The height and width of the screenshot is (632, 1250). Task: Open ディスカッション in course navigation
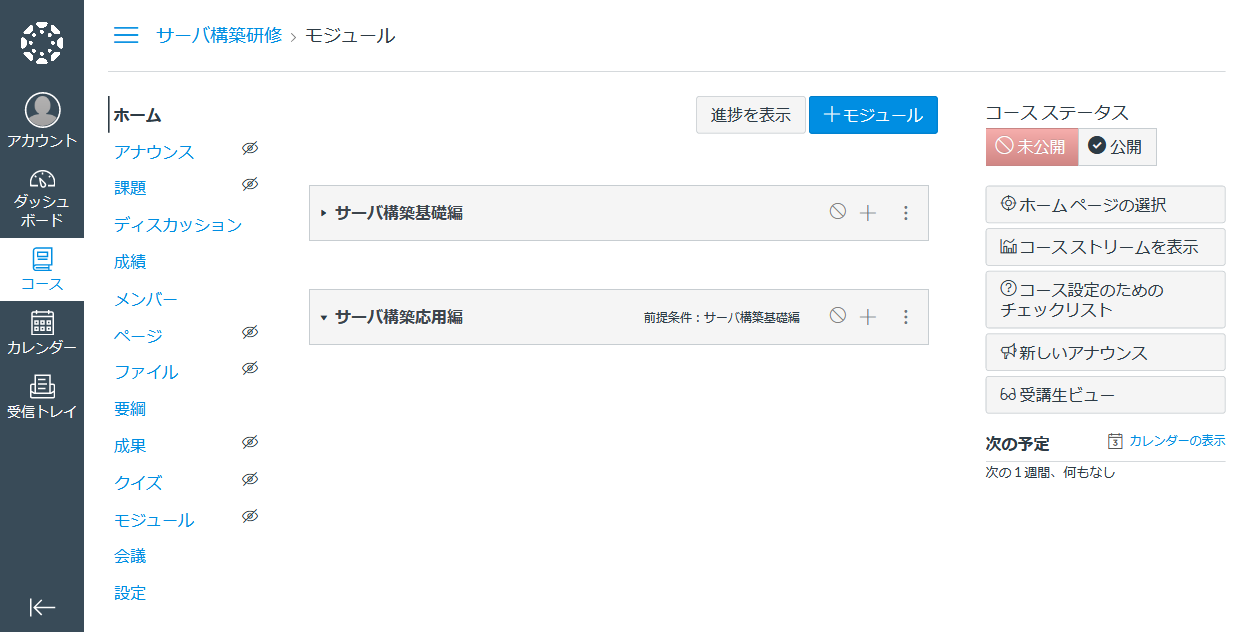(178, 225)
